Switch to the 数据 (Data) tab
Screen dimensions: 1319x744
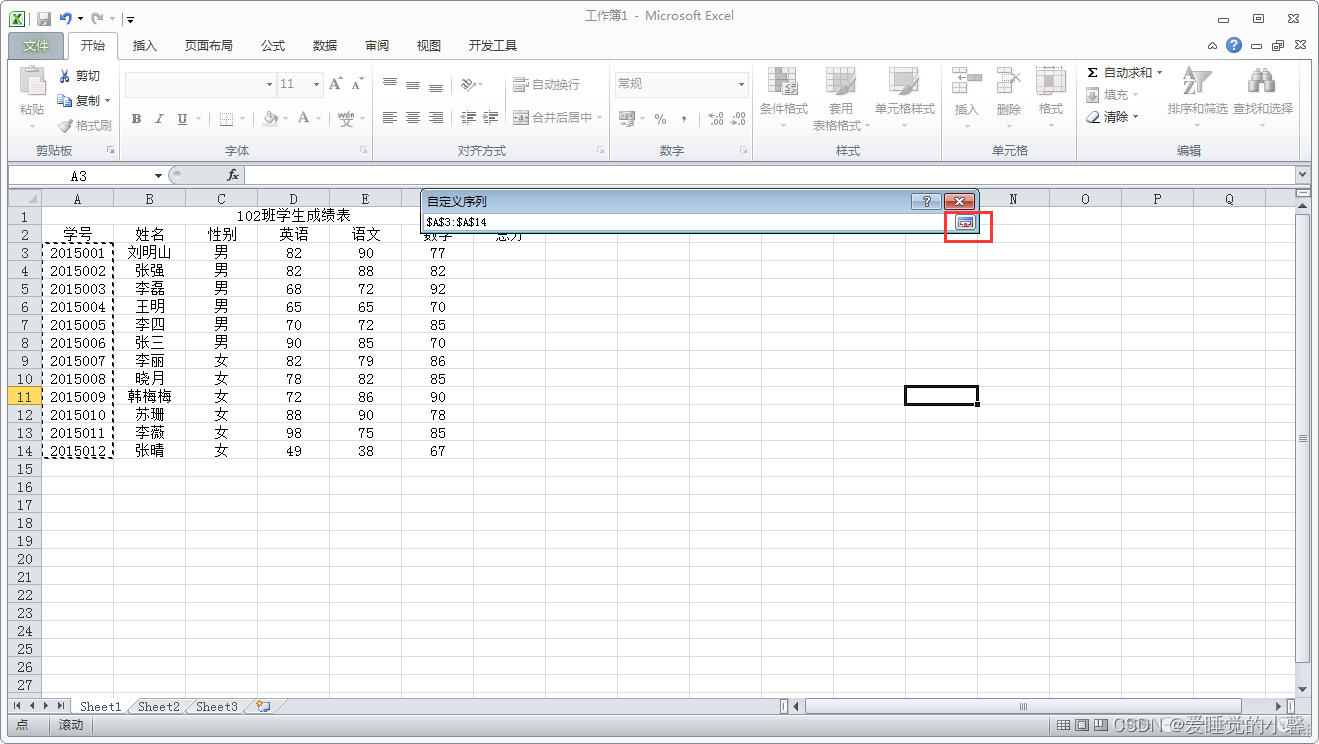tap(325, 46)
